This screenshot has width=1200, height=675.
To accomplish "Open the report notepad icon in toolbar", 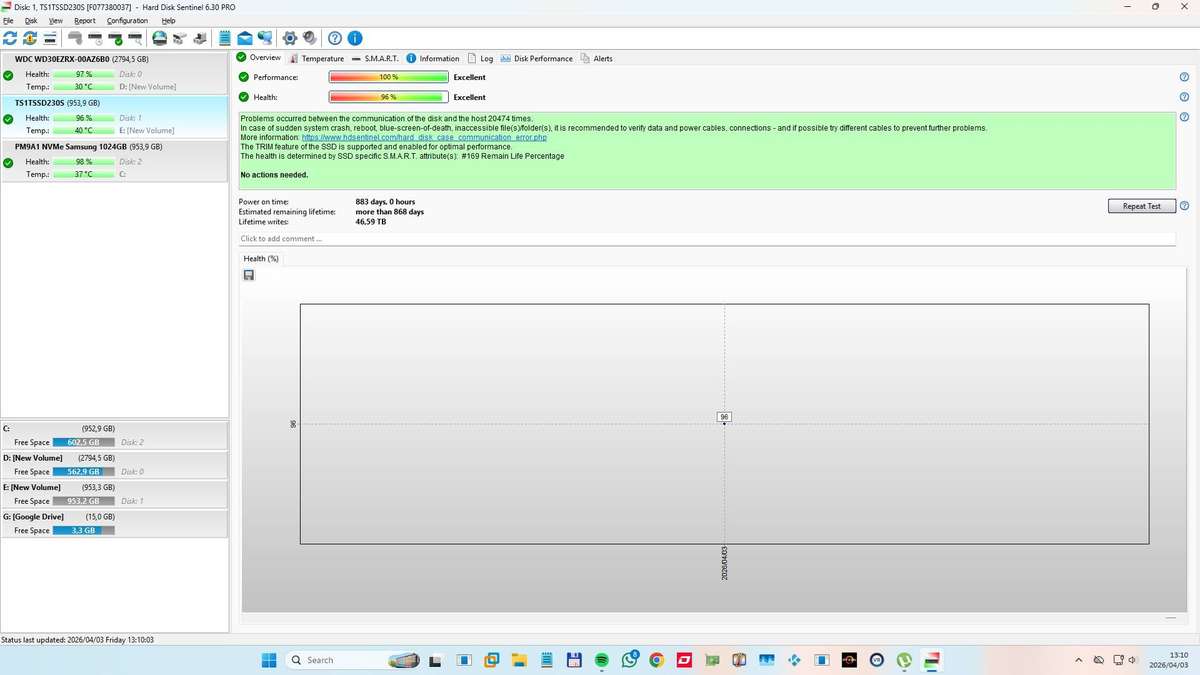I will click(225, 38).
